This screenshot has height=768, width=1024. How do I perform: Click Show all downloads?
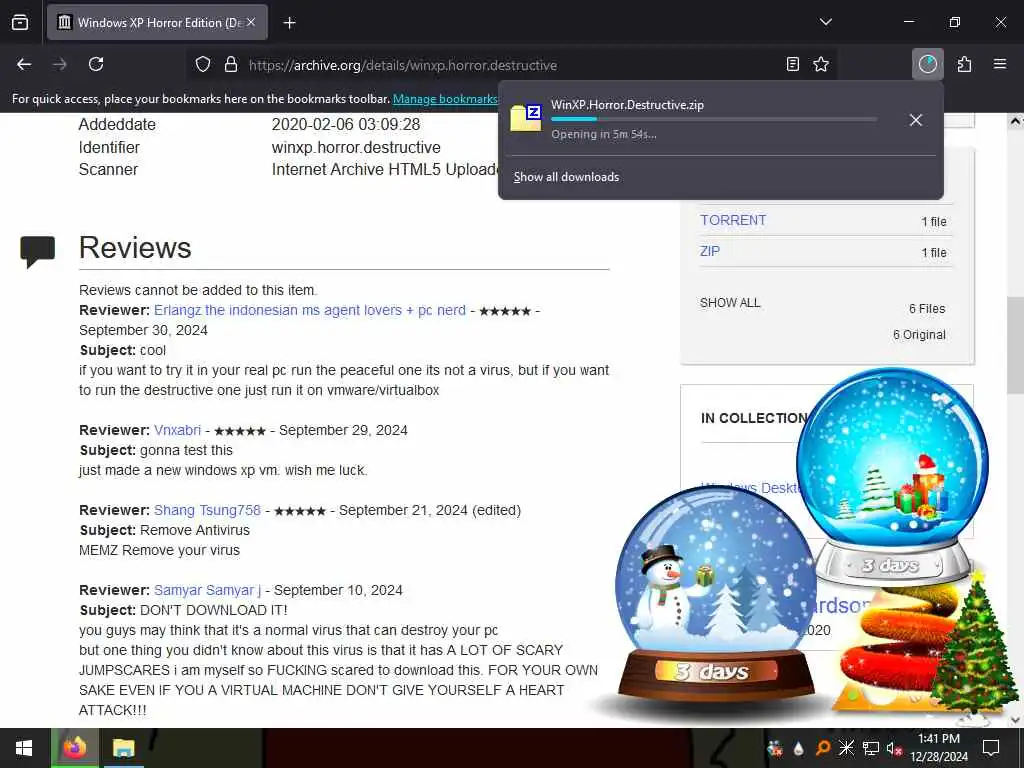tap(566, 177)
